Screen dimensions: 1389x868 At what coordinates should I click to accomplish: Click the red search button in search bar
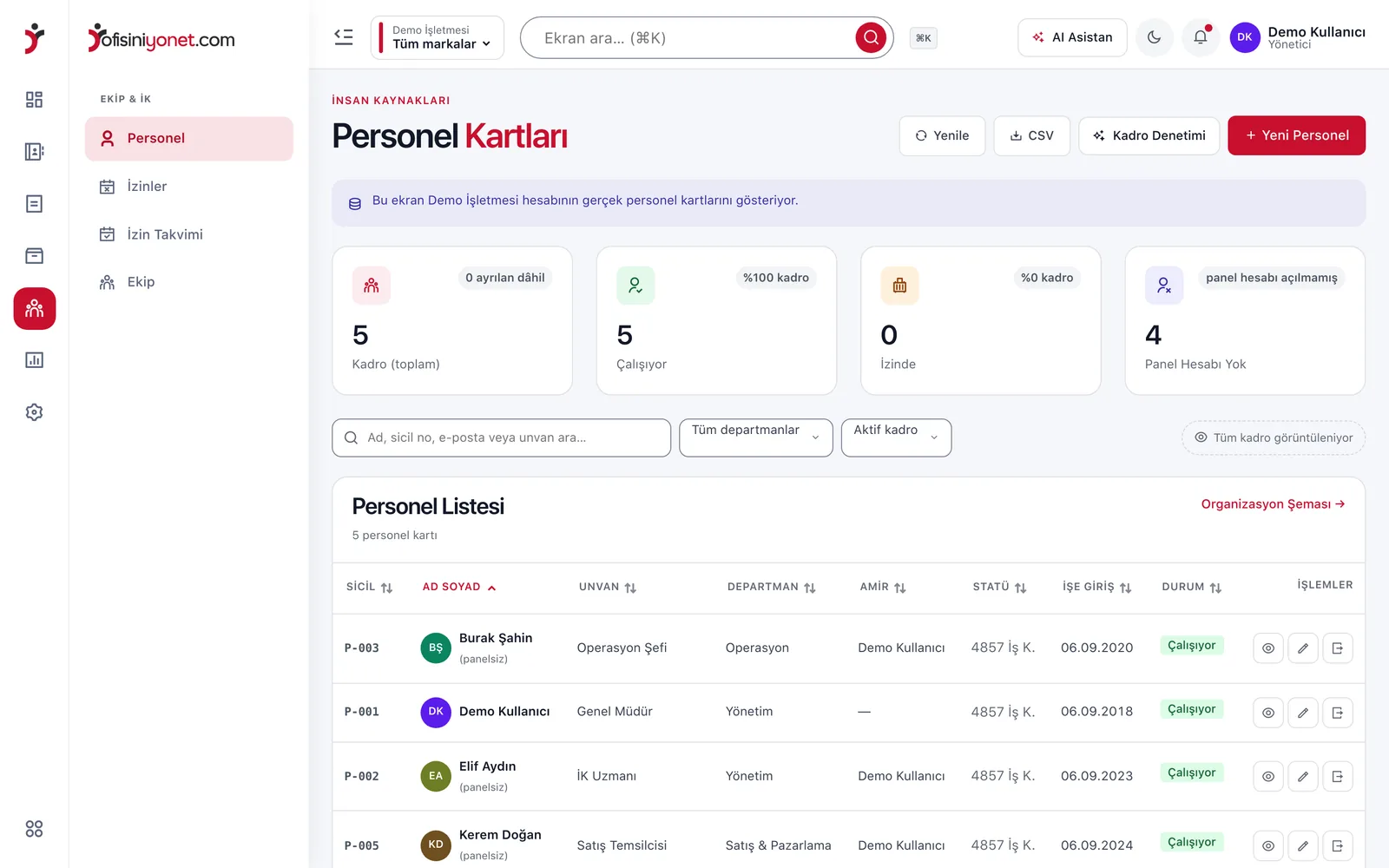871,37
